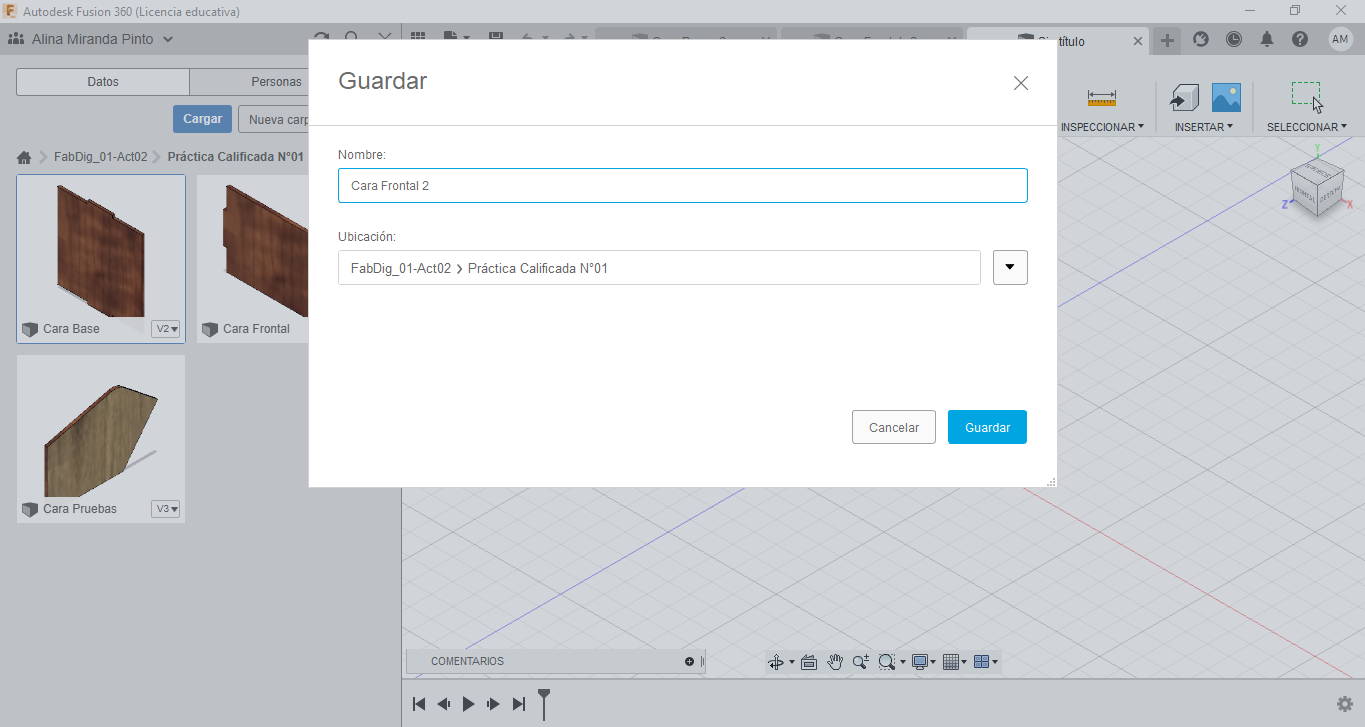
Task: Step back one timeline feature
Action: pyautogui.click(x=444, y=704)
